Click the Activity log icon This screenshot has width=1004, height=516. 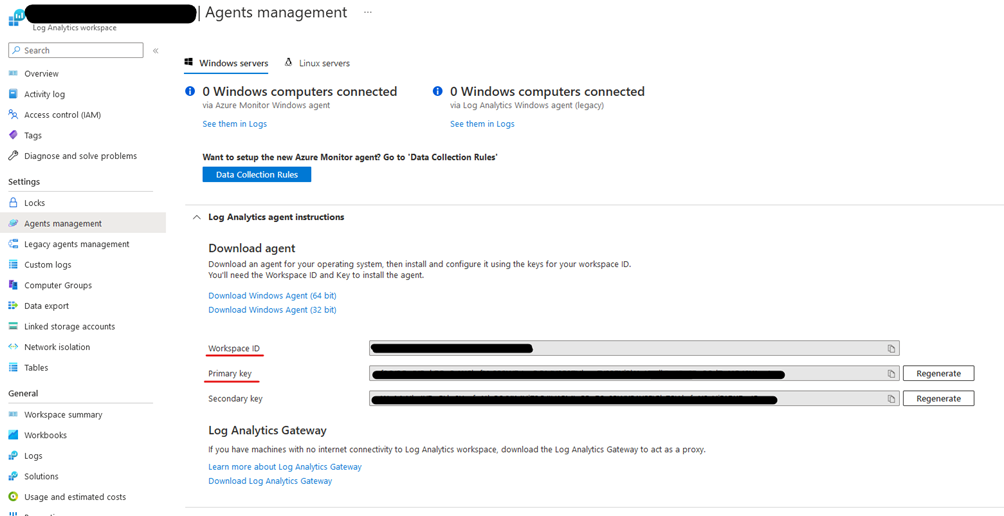tap(13, 94)
